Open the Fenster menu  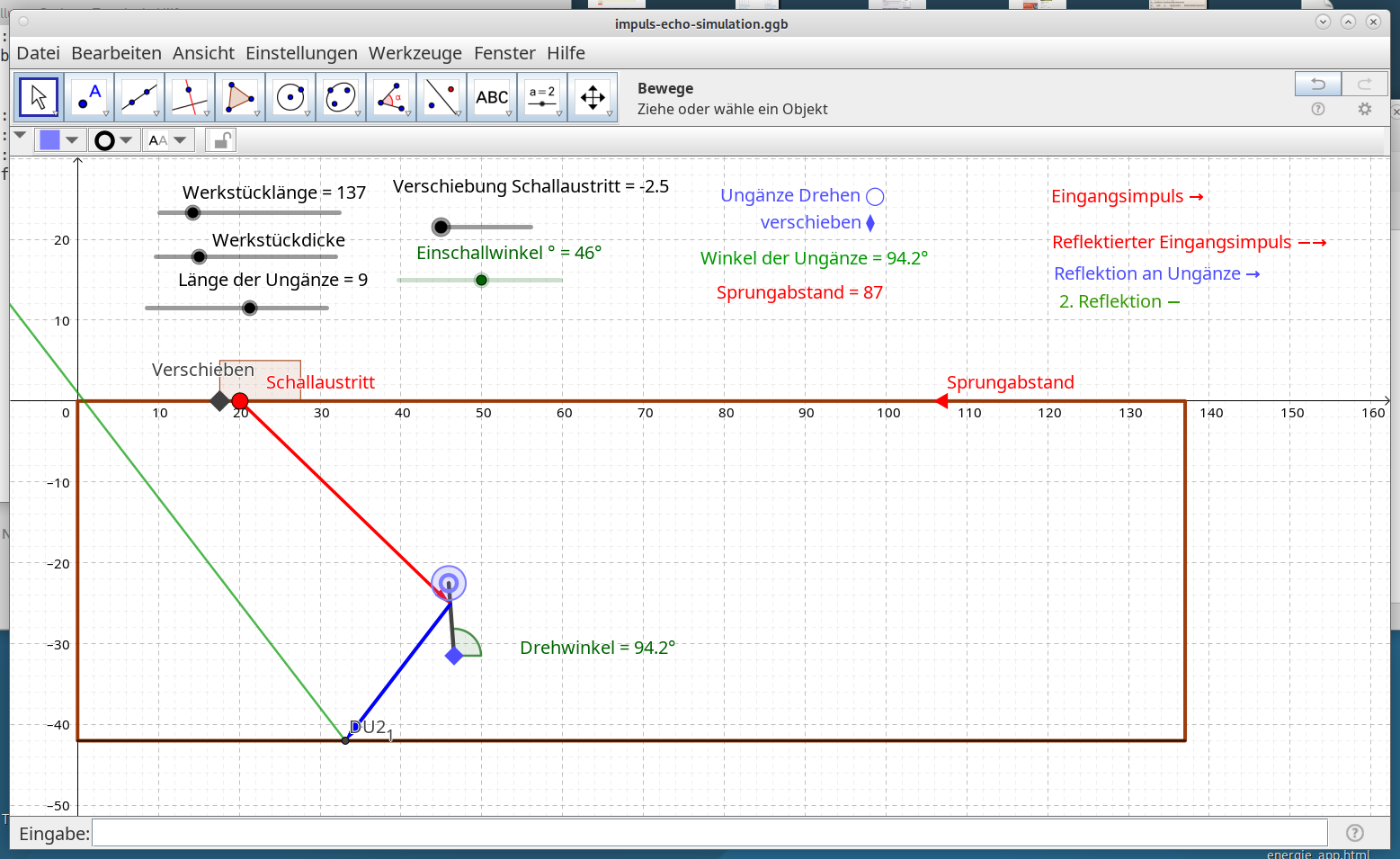pyautogui.click(x=504, y=53)
